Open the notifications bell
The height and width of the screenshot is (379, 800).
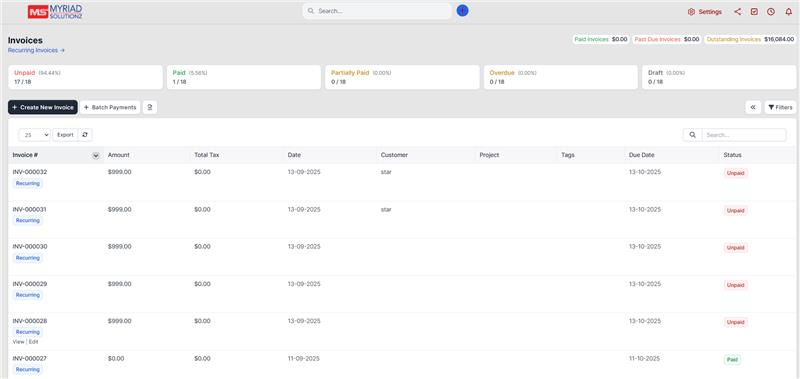pyautogui.click(x=788, y=12)
